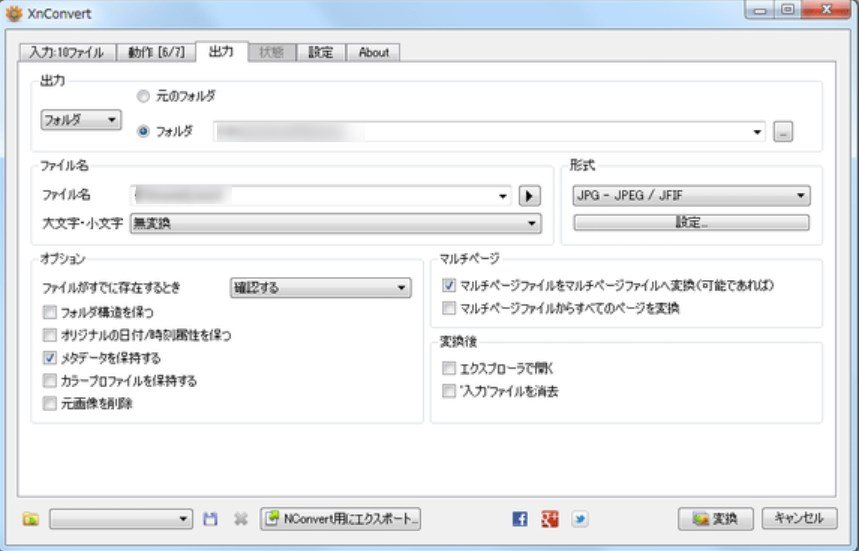Click the XnConvert app icon in title bar
The image size is (859, 551).
[x=14, y=13]
